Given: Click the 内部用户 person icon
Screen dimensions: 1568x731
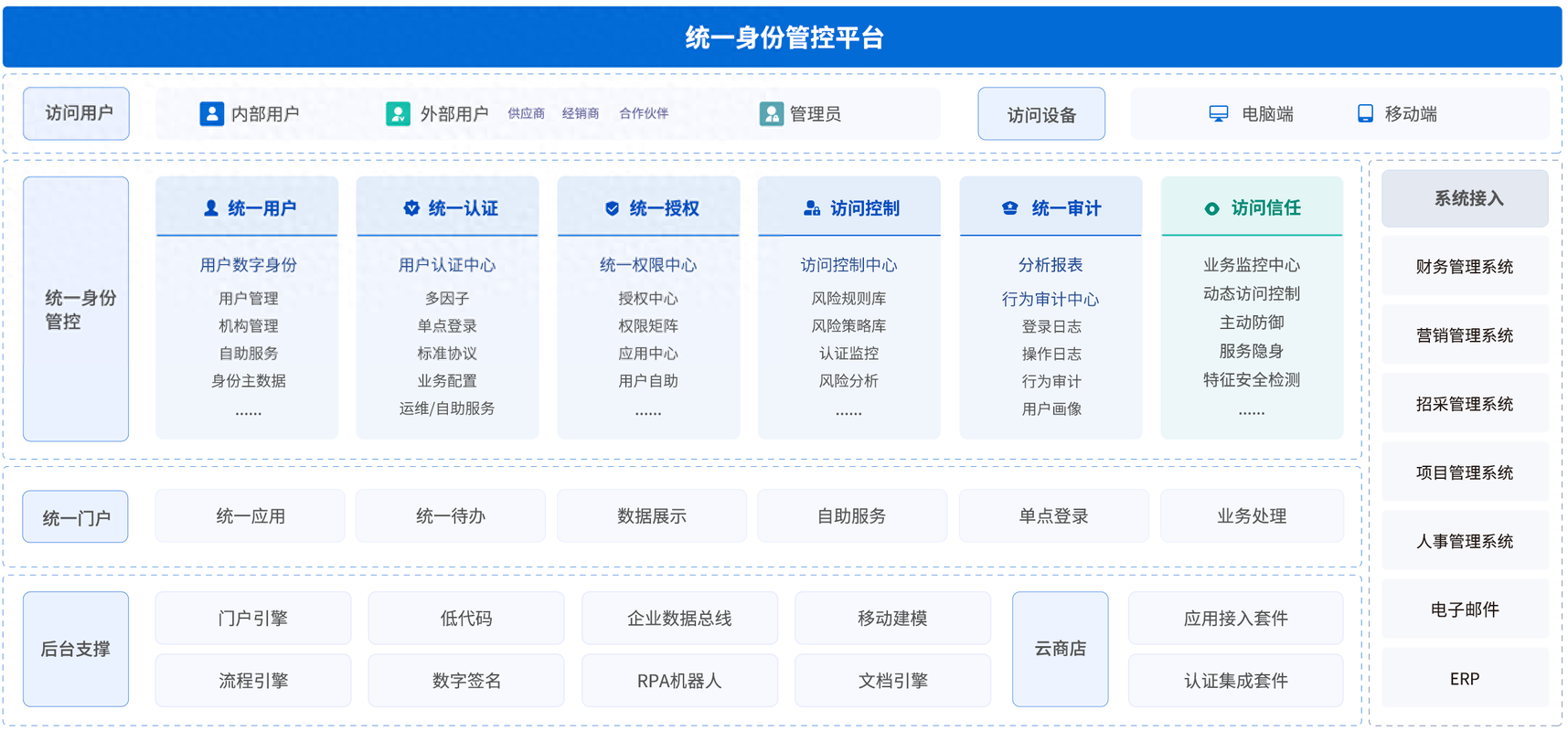Looking at the screenshot, I should (211, 113).
